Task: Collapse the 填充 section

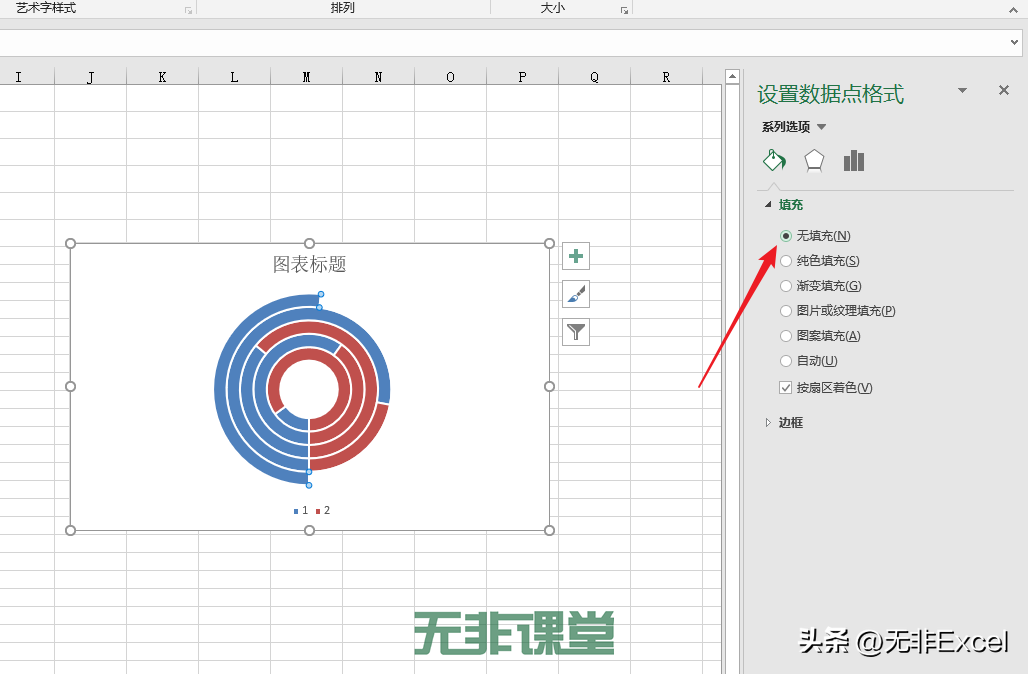Action: pos(768,205)
